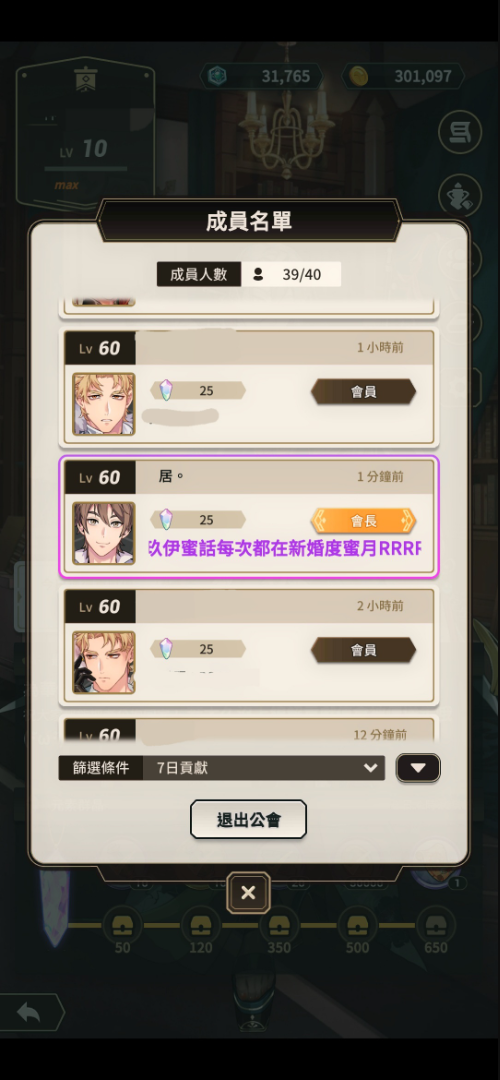
Task: Close the member list with X button
Action: tap(248, 893)
